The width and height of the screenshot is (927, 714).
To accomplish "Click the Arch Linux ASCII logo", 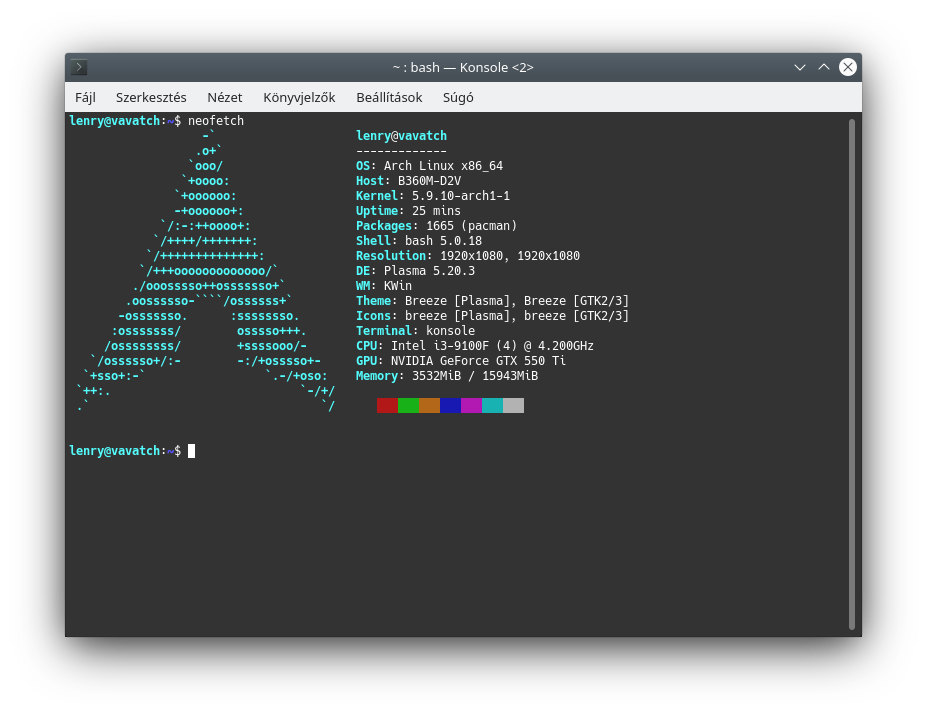I will click(x=206, y=271).
